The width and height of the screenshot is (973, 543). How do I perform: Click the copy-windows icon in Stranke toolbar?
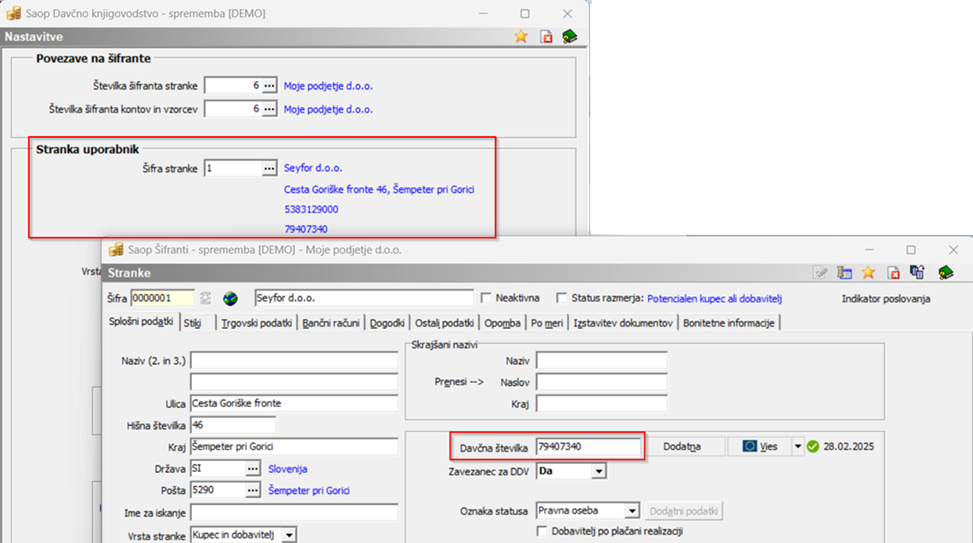917,272
